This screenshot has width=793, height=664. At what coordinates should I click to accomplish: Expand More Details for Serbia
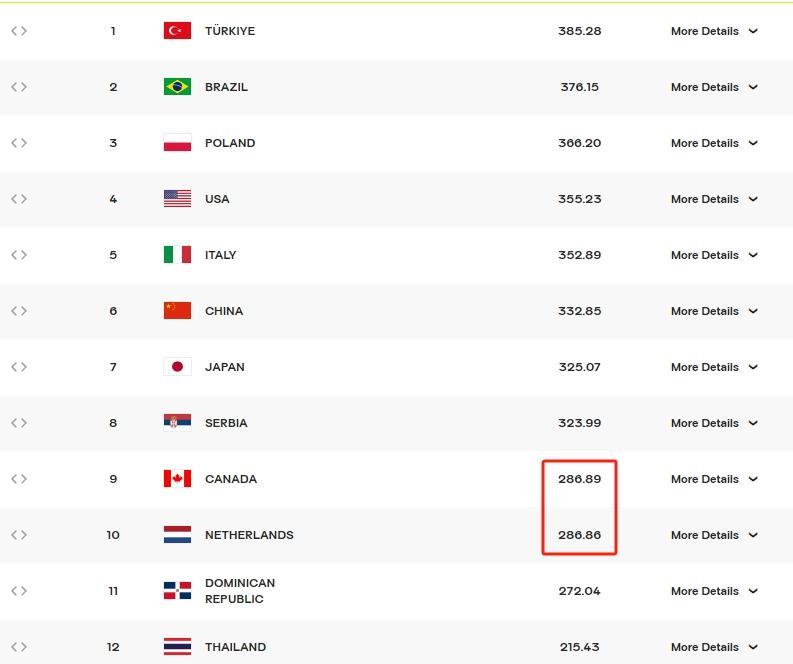pyautogui.click(x=714, y=423)
